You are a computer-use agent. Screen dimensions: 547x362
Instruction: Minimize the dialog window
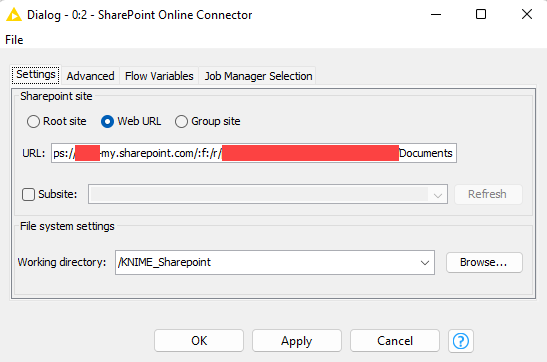(436, 15)
